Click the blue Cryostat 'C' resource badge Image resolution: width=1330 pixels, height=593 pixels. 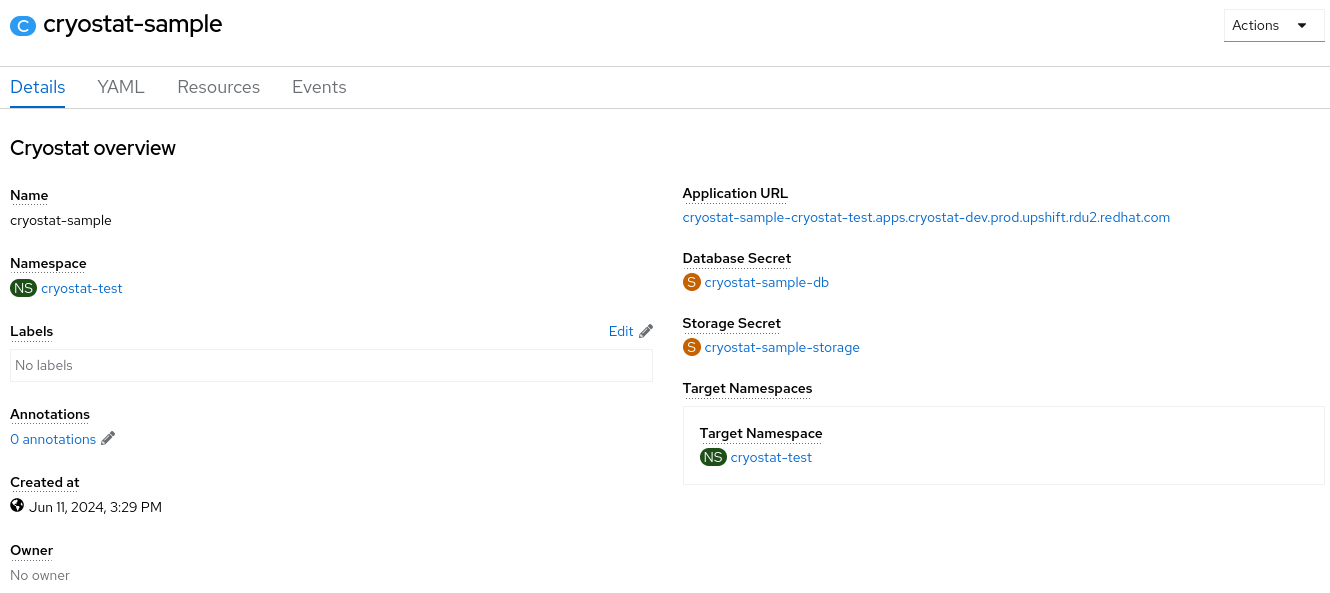(23, 26)
